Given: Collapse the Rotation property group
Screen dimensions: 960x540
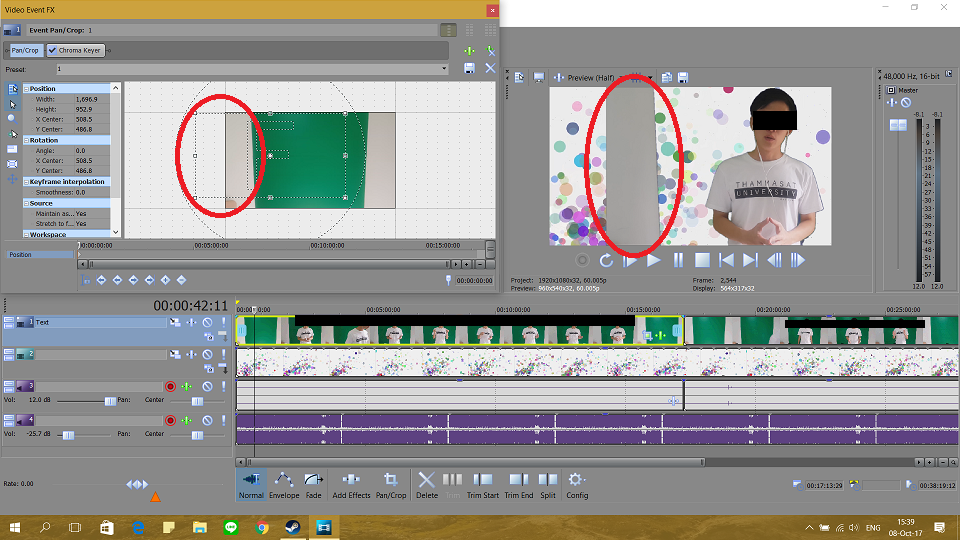Looking at the screenshot, I should (27, 141).
